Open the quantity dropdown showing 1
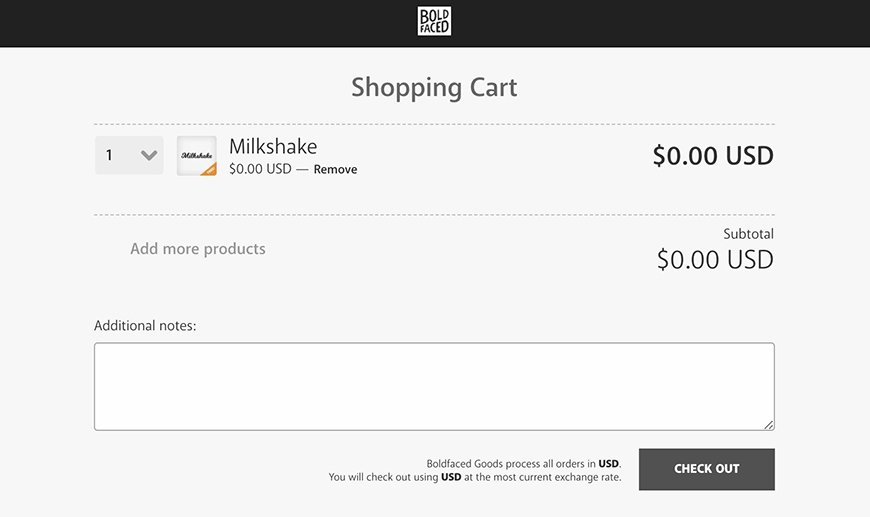This screenshot has width=870, height=517. [x=129, y=155]
